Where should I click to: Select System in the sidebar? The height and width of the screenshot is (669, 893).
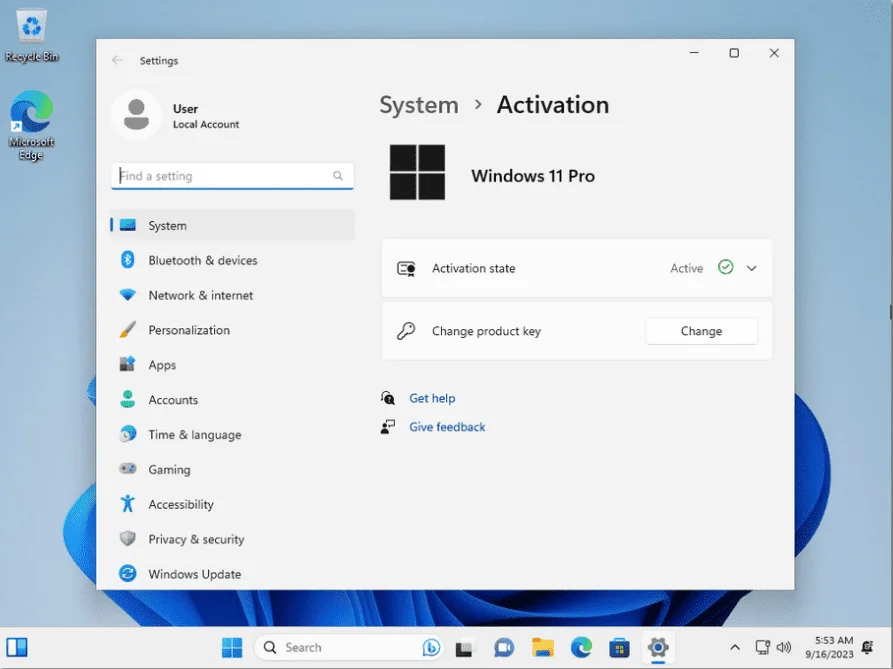(x=232, y=225)
